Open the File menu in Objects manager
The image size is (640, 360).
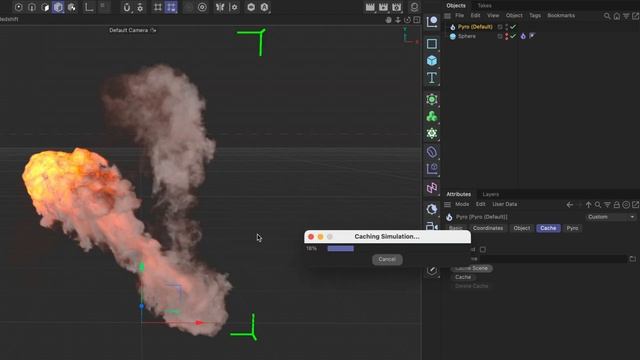pos(460,16)
